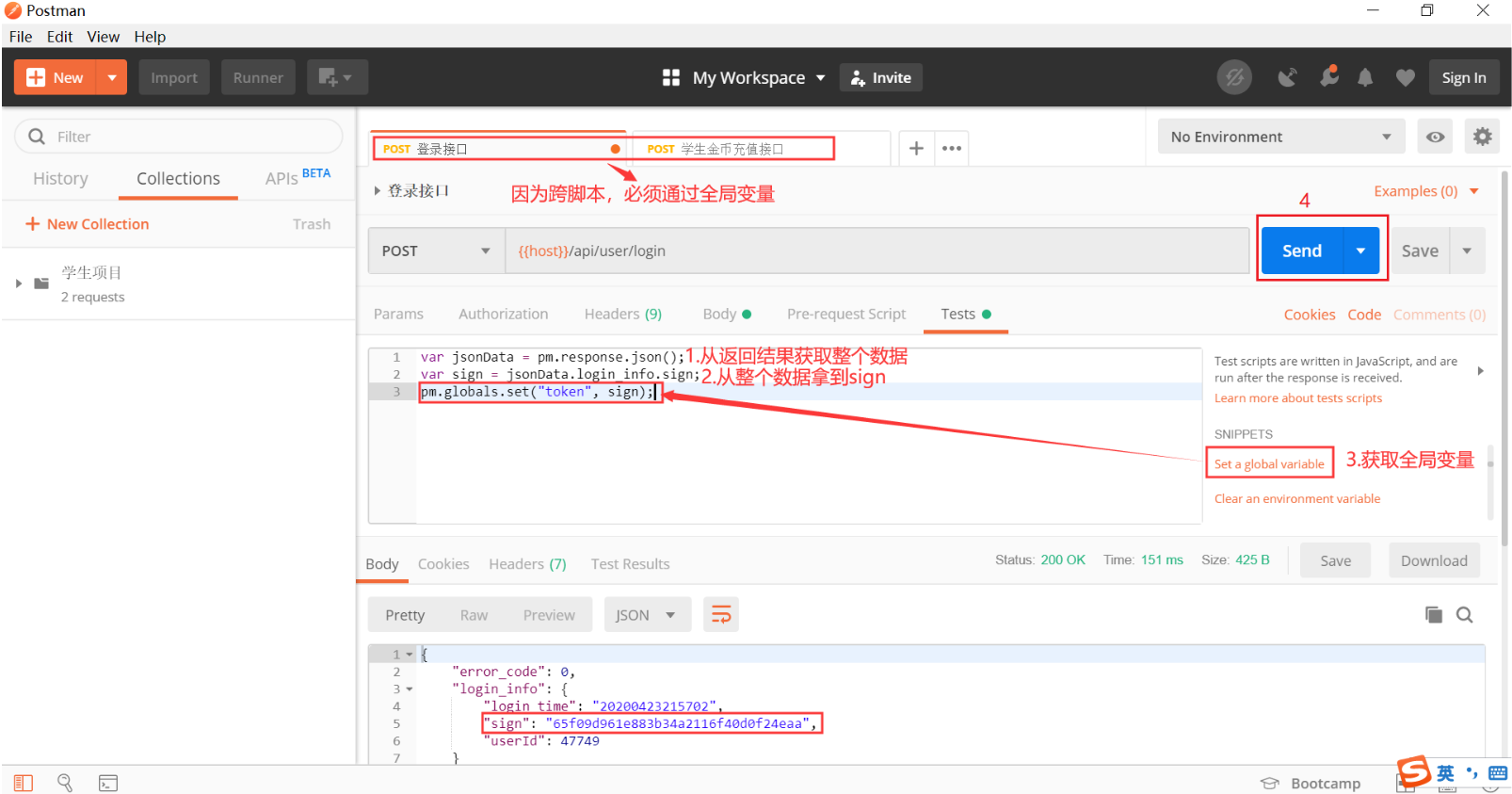
Task: Open the Pre-request Script tab
Action: [846, 314]
